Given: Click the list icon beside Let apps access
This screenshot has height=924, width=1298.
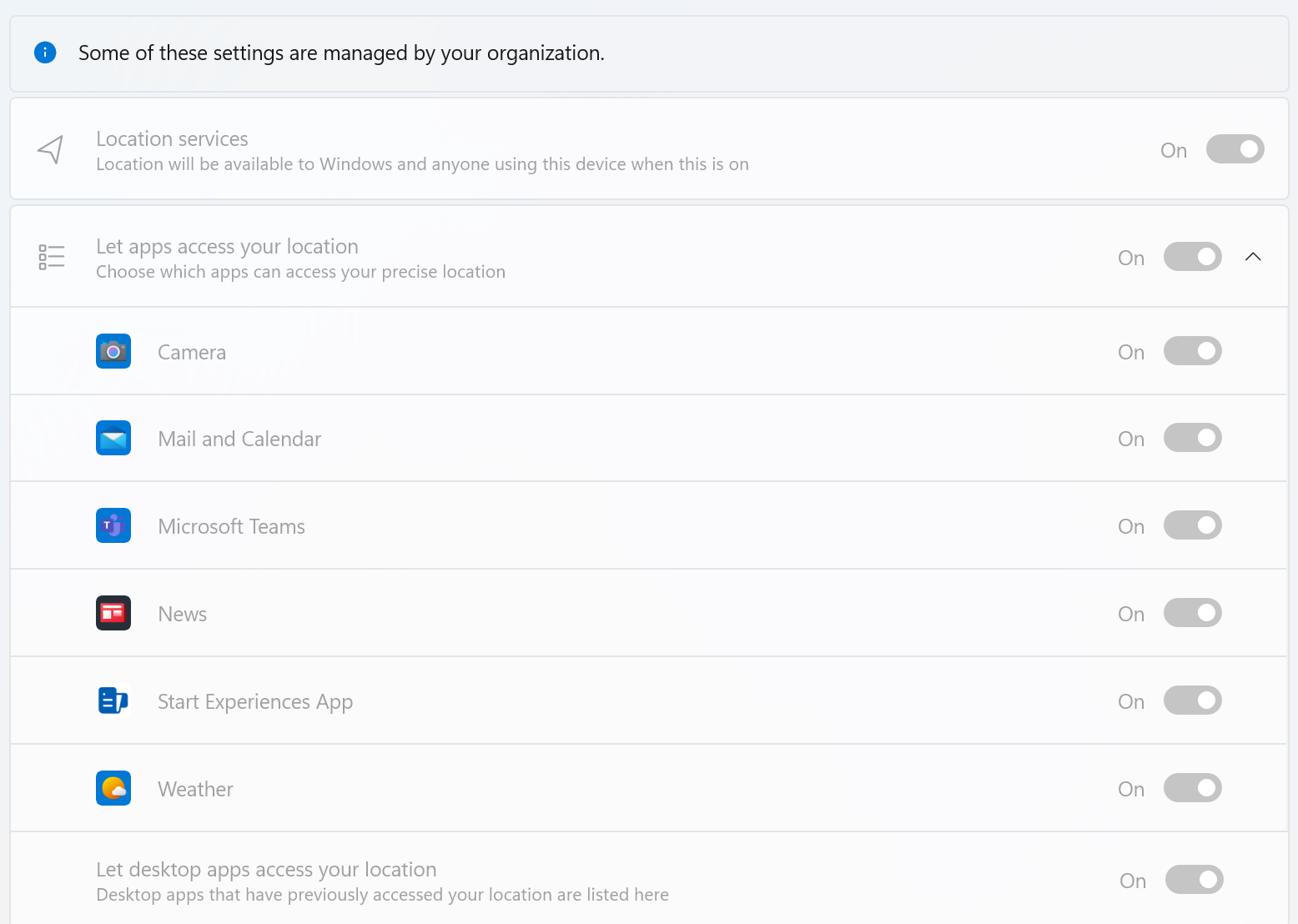Looking at the screenshot, I should click(x=52, y=257).
